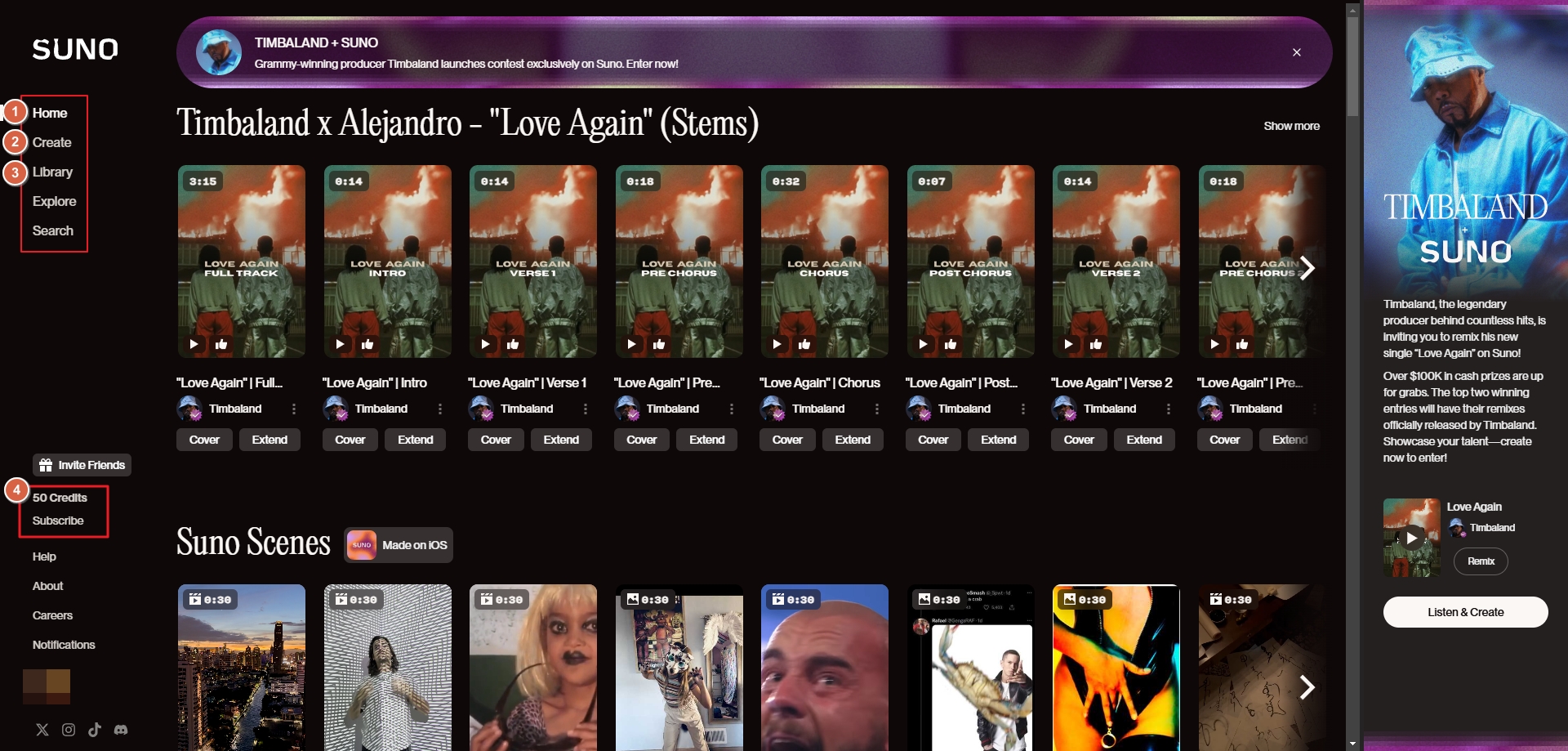The image size is (1568, 751).
Task: Click Cover under "Love Again" Full Track
Action: click(x=204, y=440)
